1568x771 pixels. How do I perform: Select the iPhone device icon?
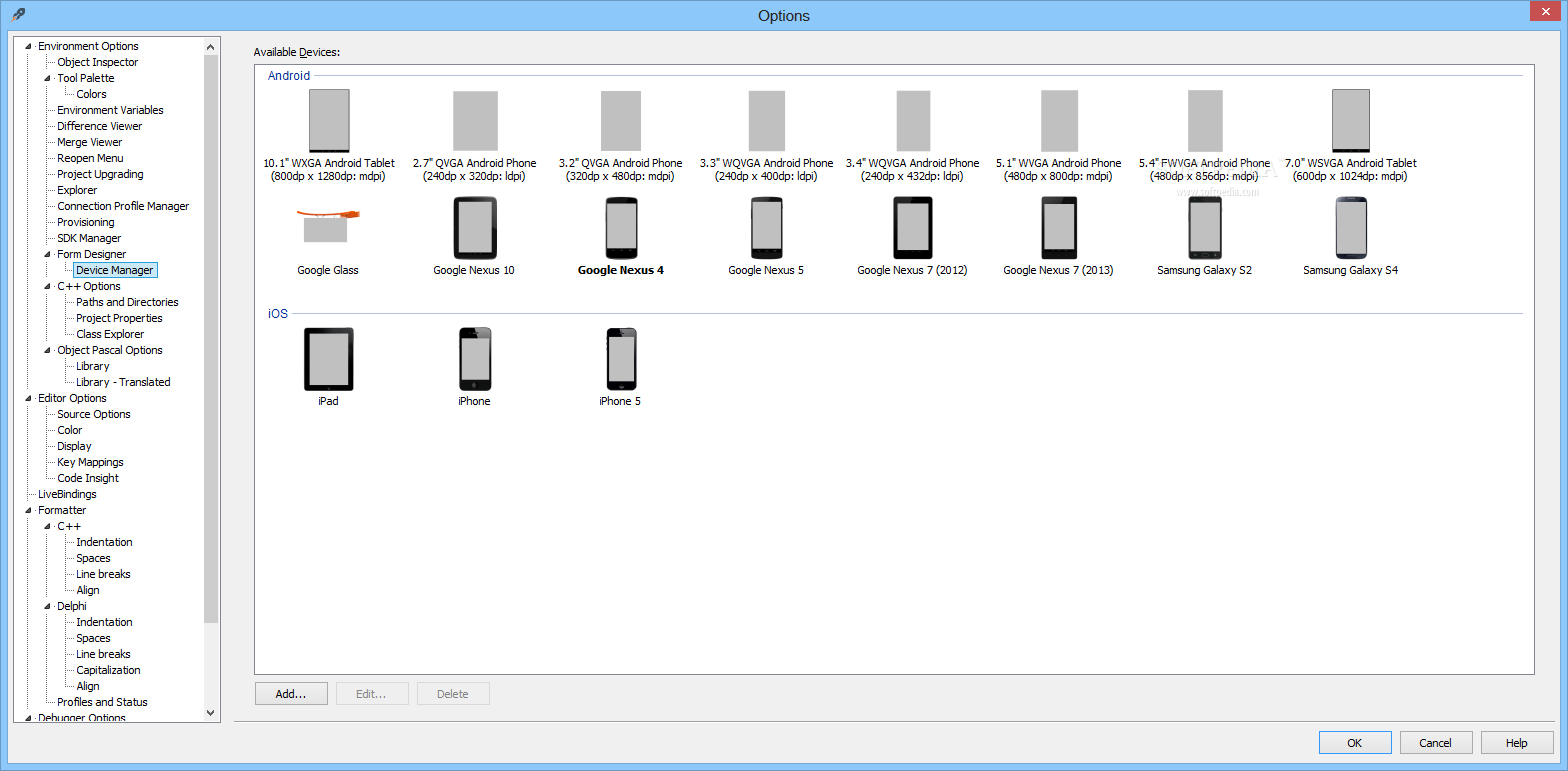tap(475, 359)
